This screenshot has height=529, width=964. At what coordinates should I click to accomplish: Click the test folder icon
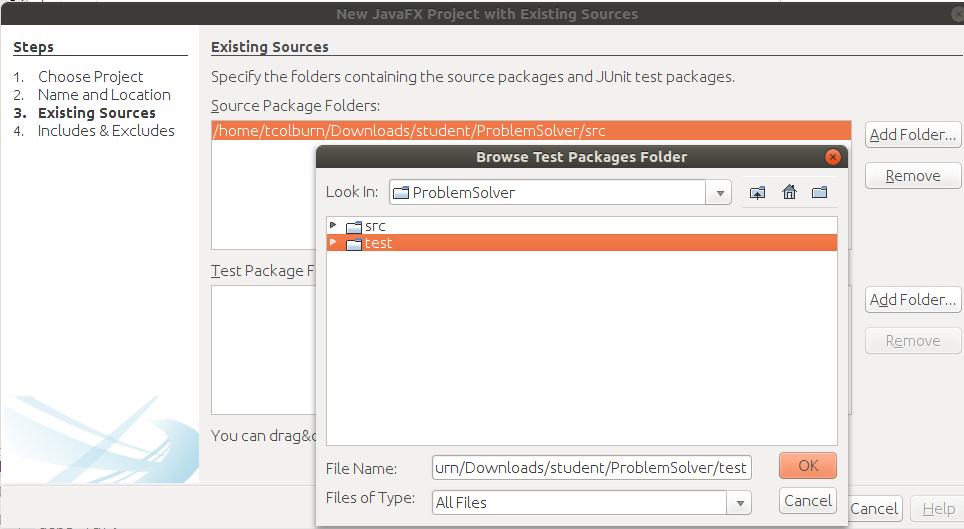click(x=353, y=243)
